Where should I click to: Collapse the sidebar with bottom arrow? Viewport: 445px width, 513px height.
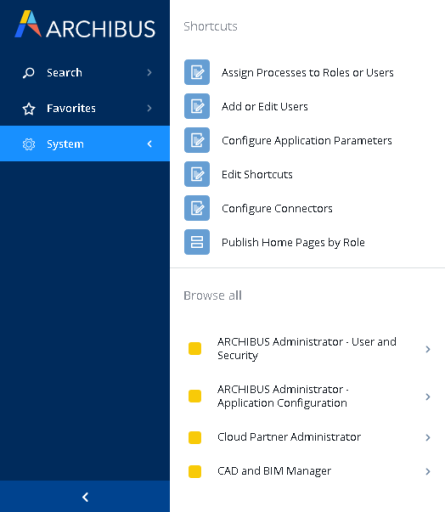(x=85, y=497)
